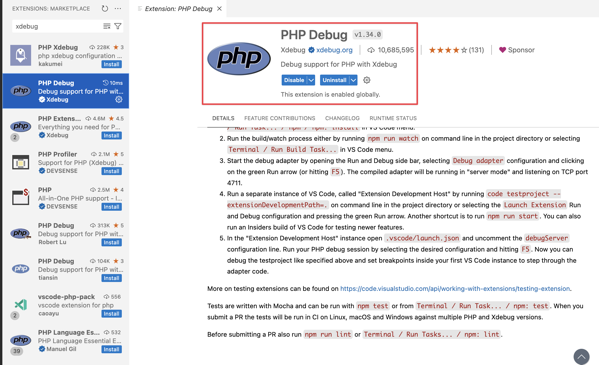
Task: Clear extensions search results icon
Action: 107,26
